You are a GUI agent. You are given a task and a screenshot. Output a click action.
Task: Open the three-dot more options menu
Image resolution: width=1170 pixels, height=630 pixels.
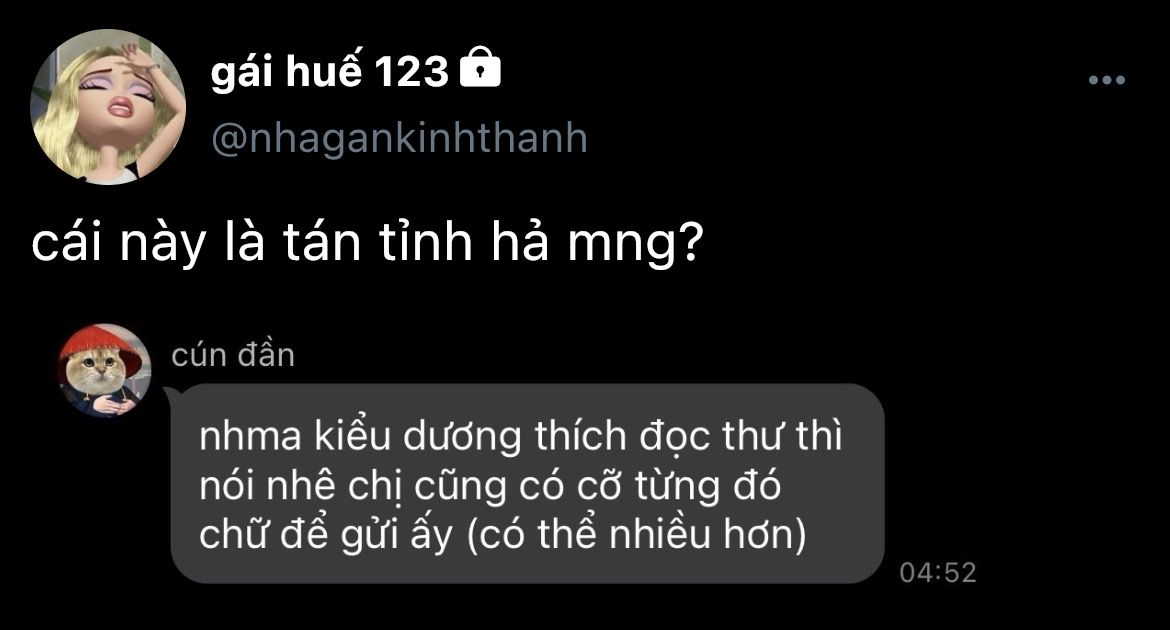1106,80
